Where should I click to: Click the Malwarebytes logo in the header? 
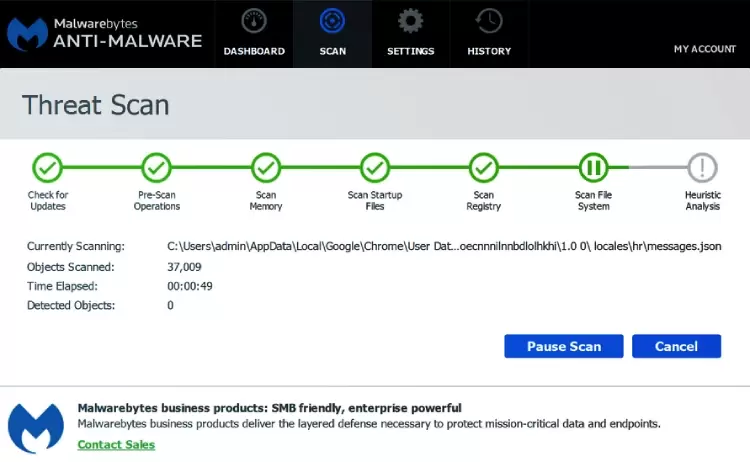coord(27,34)
